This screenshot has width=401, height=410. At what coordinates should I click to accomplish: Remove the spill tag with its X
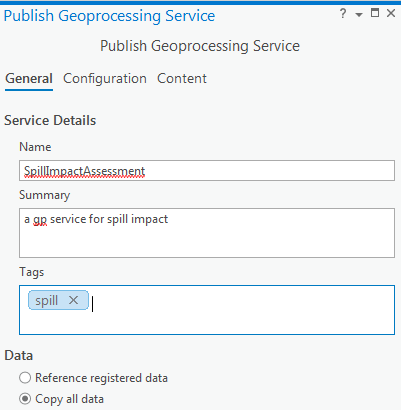coord(73,300)
